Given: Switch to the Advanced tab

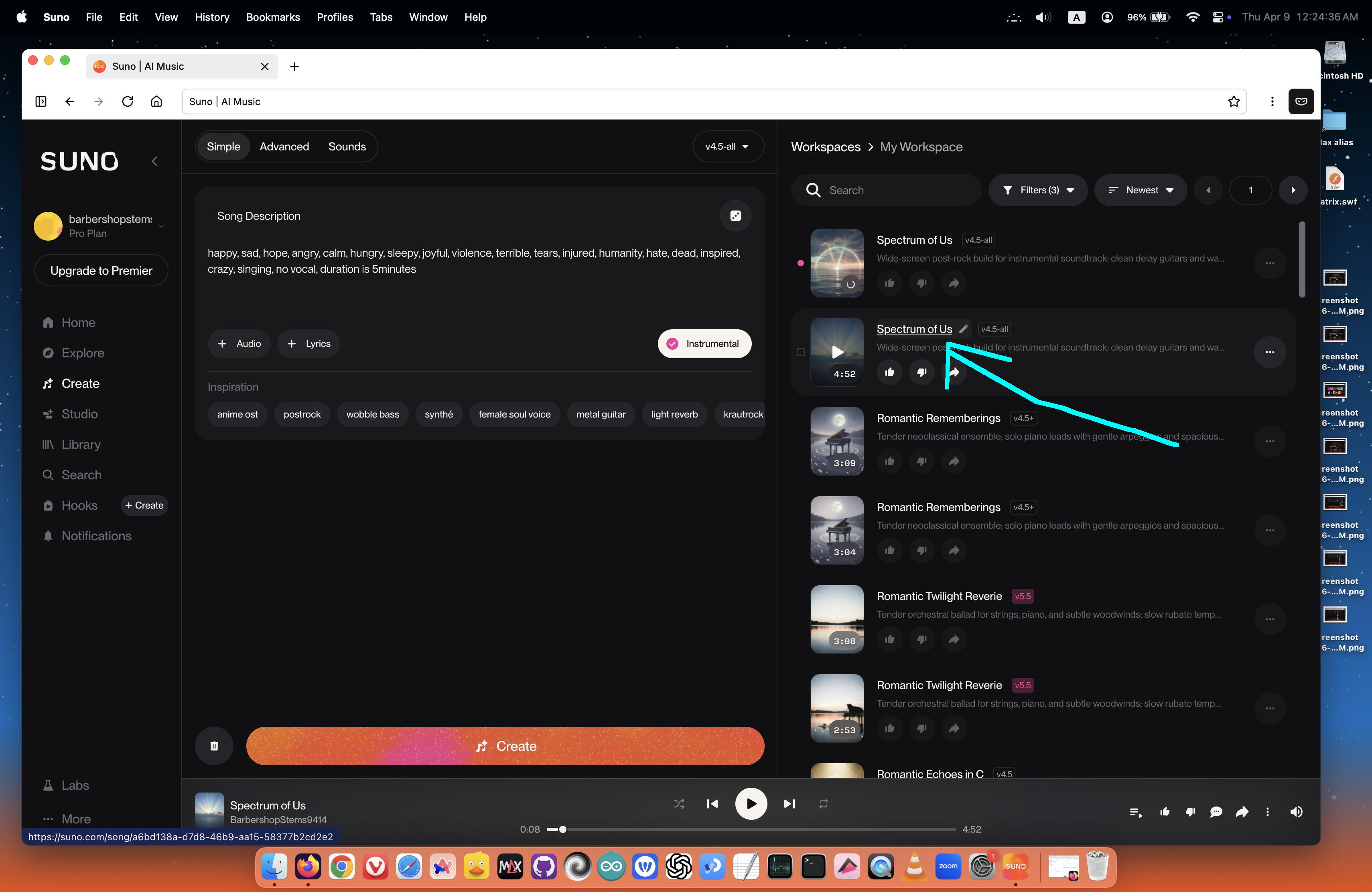Looking at the screenshot, I should [284, 146].
